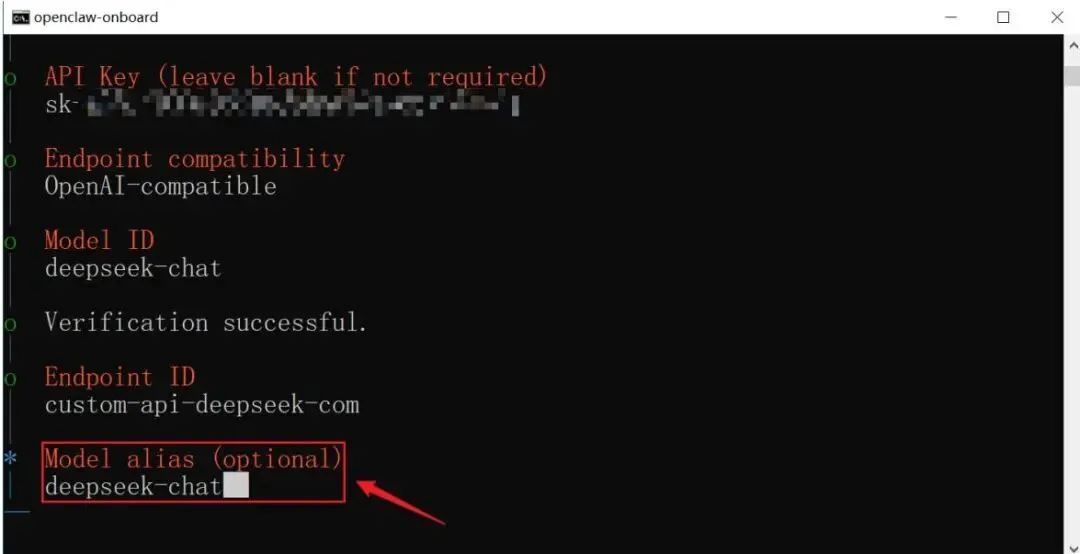Click the Model alias (optional) label
Screen dimensions: 1080x554
193,460
